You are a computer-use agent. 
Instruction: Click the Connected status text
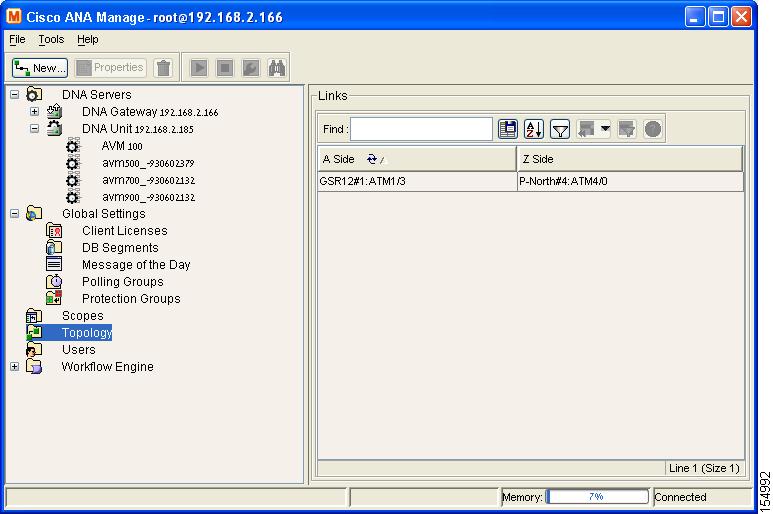(x=680, y=497)
